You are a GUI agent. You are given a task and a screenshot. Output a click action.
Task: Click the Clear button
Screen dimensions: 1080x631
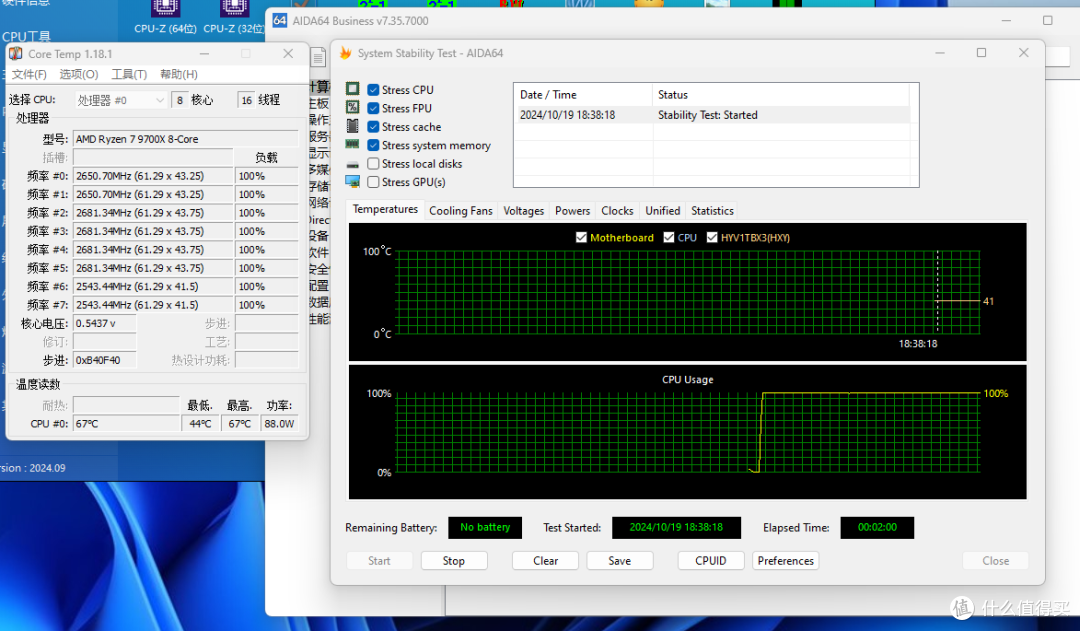coord(546,561)
